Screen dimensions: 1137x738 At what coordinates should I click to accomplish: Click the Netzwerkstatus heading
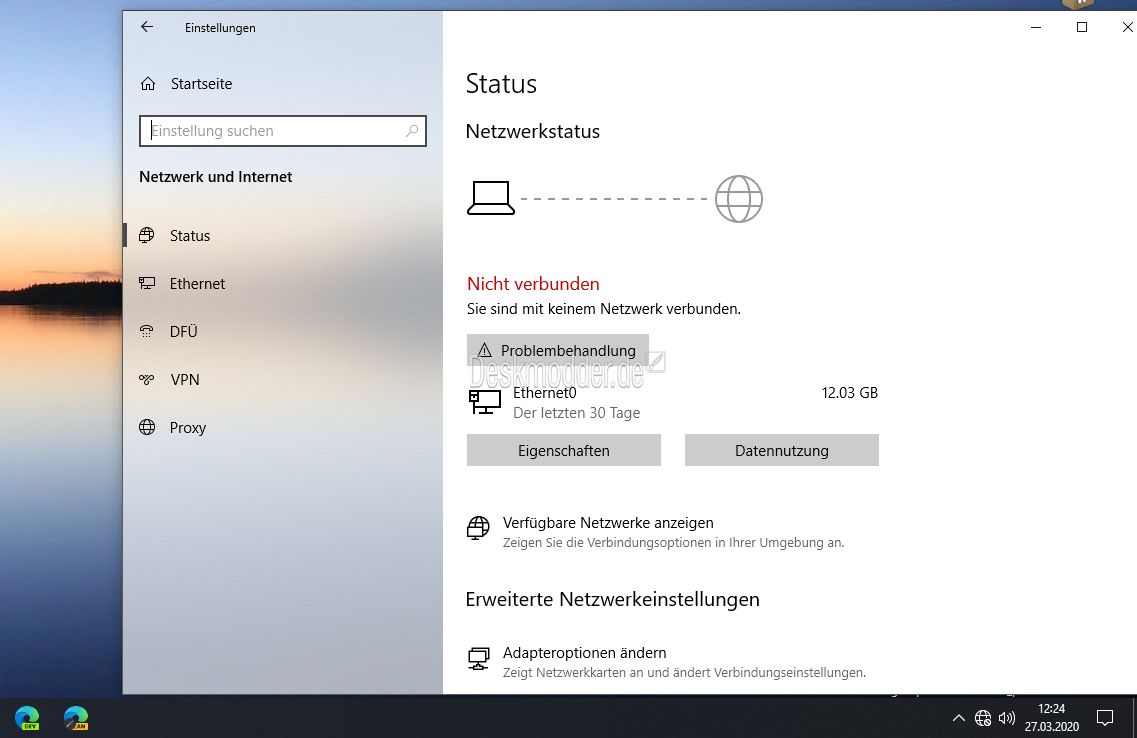[533, 131]
